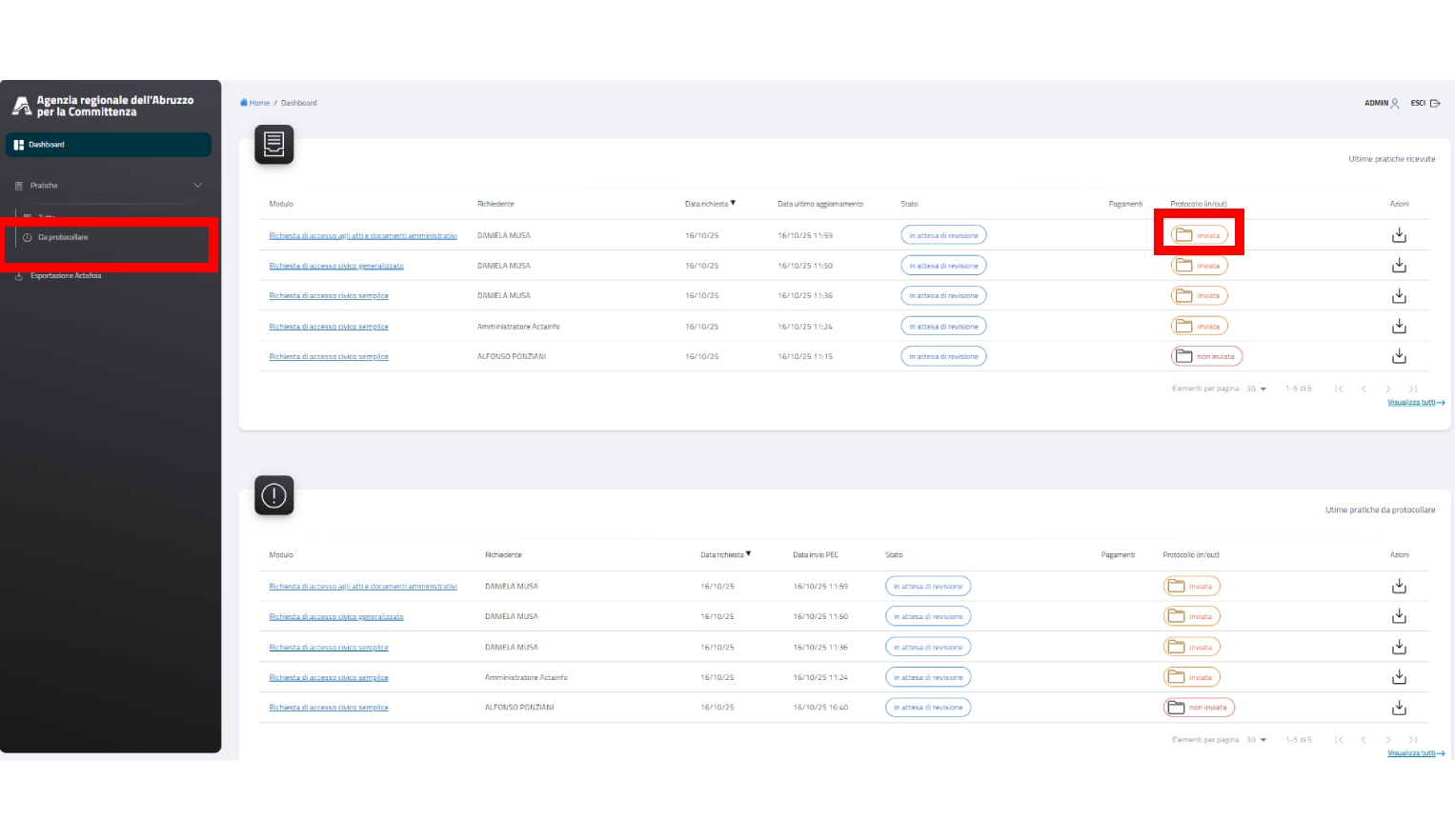This screenshot has width=1455, height=840.
Task: Click 'Visualizza tutti' under the top table
Action: point(1415,403)
